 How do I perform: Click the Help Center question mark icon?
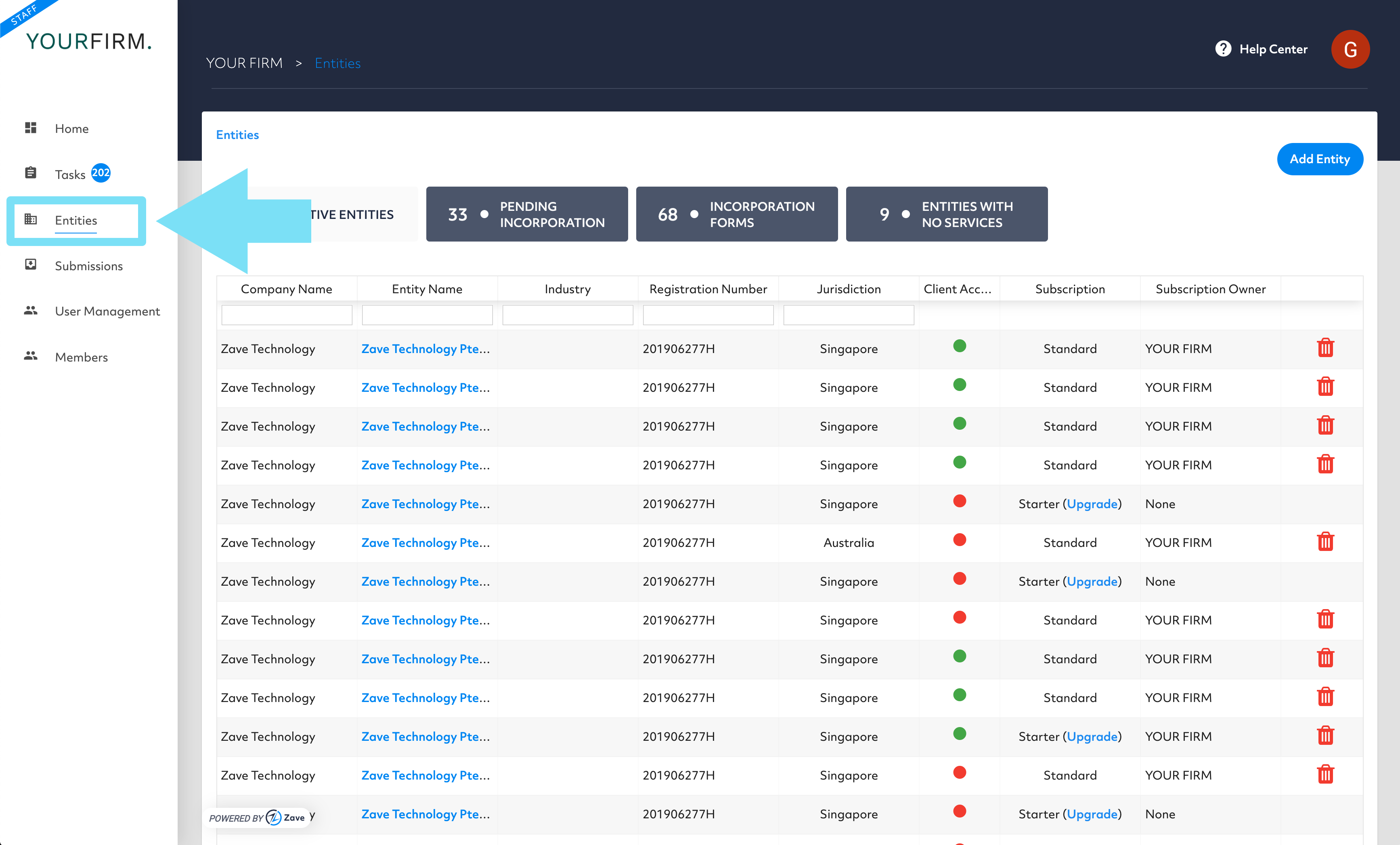pyautogui.click(x=1223, y=49)
